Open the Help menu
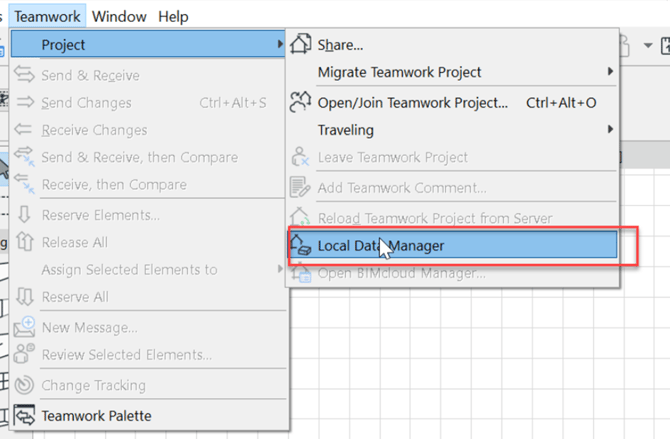670x439 pixels. [x=173, y=17]
